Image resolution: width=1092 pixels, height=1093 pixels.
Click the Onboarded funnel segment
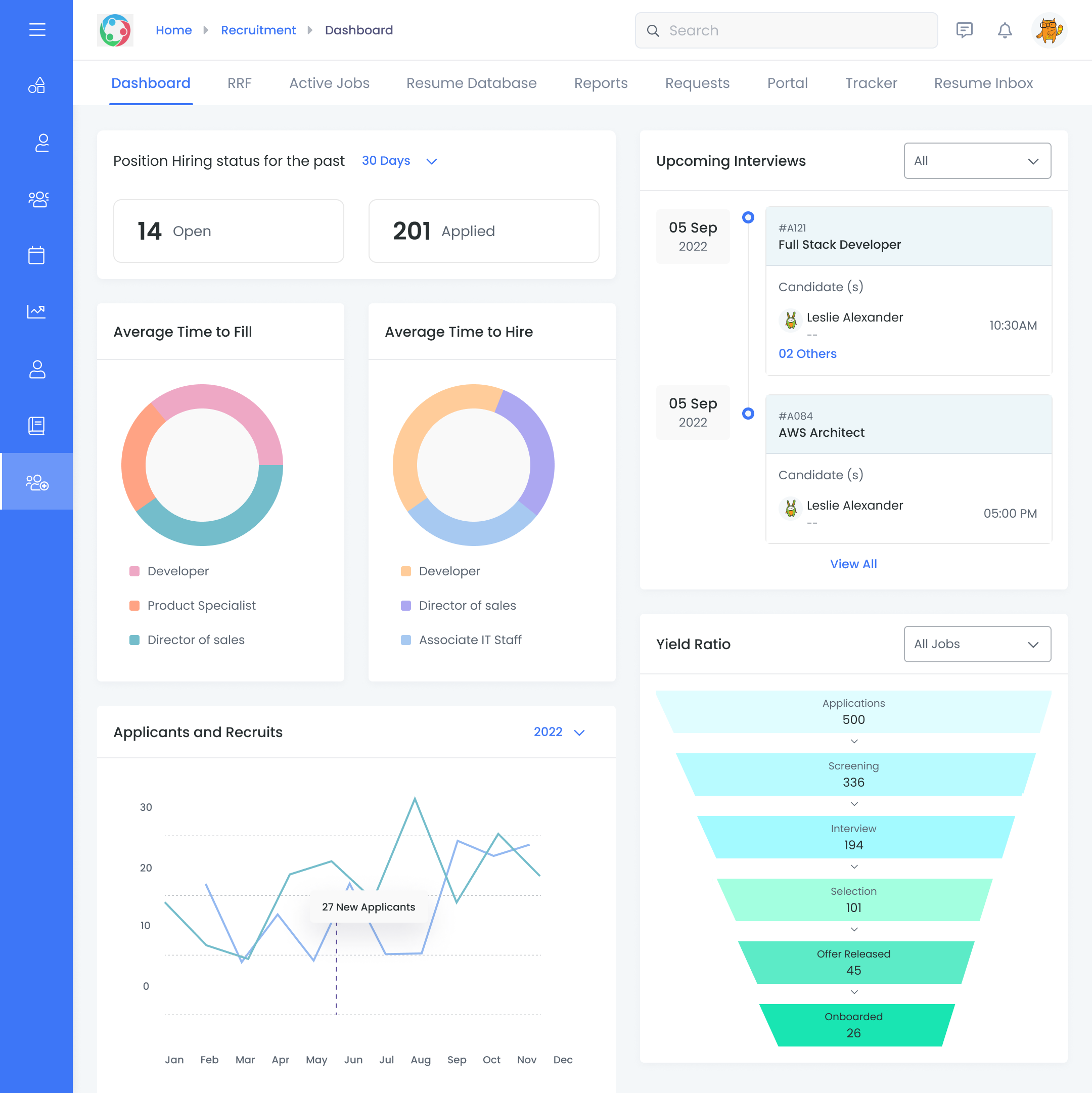point(853,1024)
